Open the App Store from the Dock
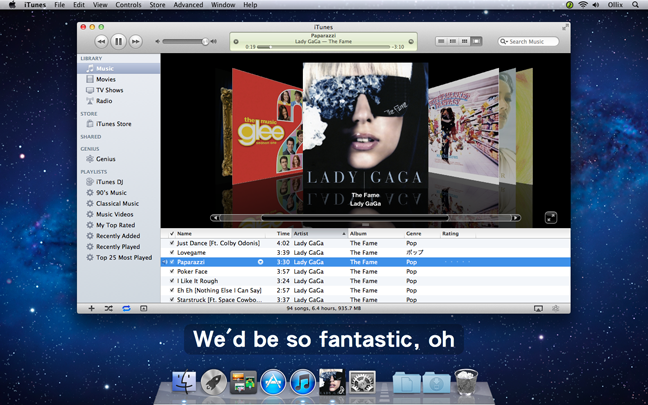 click(x=273, y=382)
